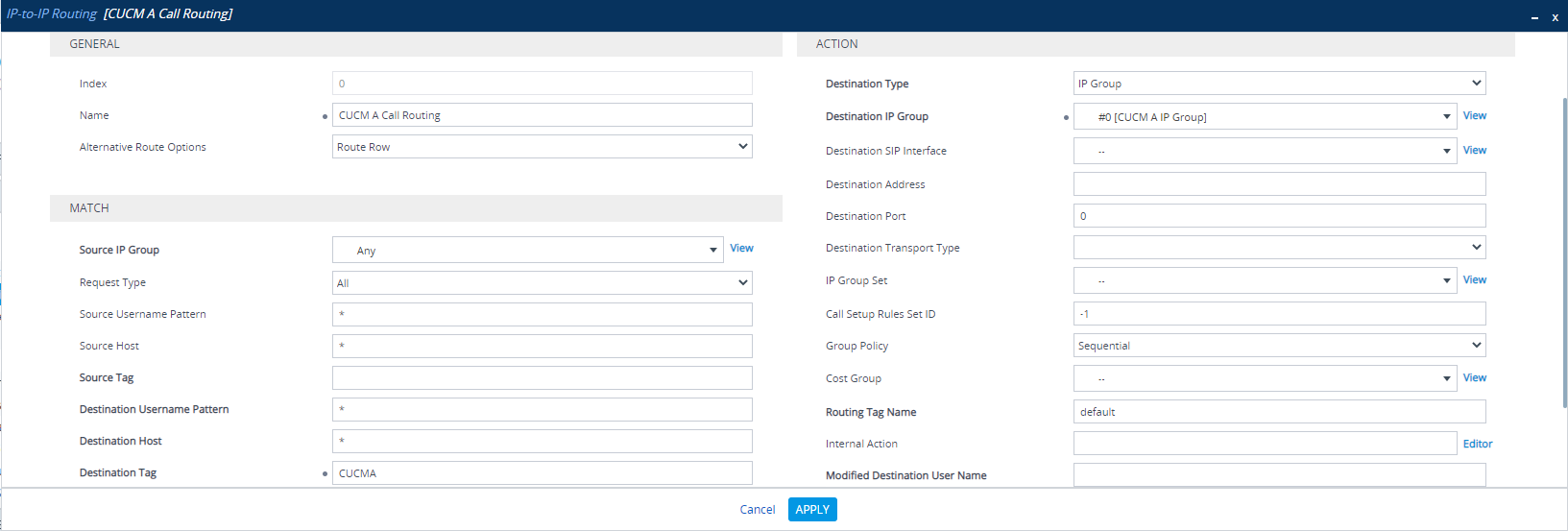Click the Modified Destination User Name field
1568x531 pixels.
tap(1279, 475)
